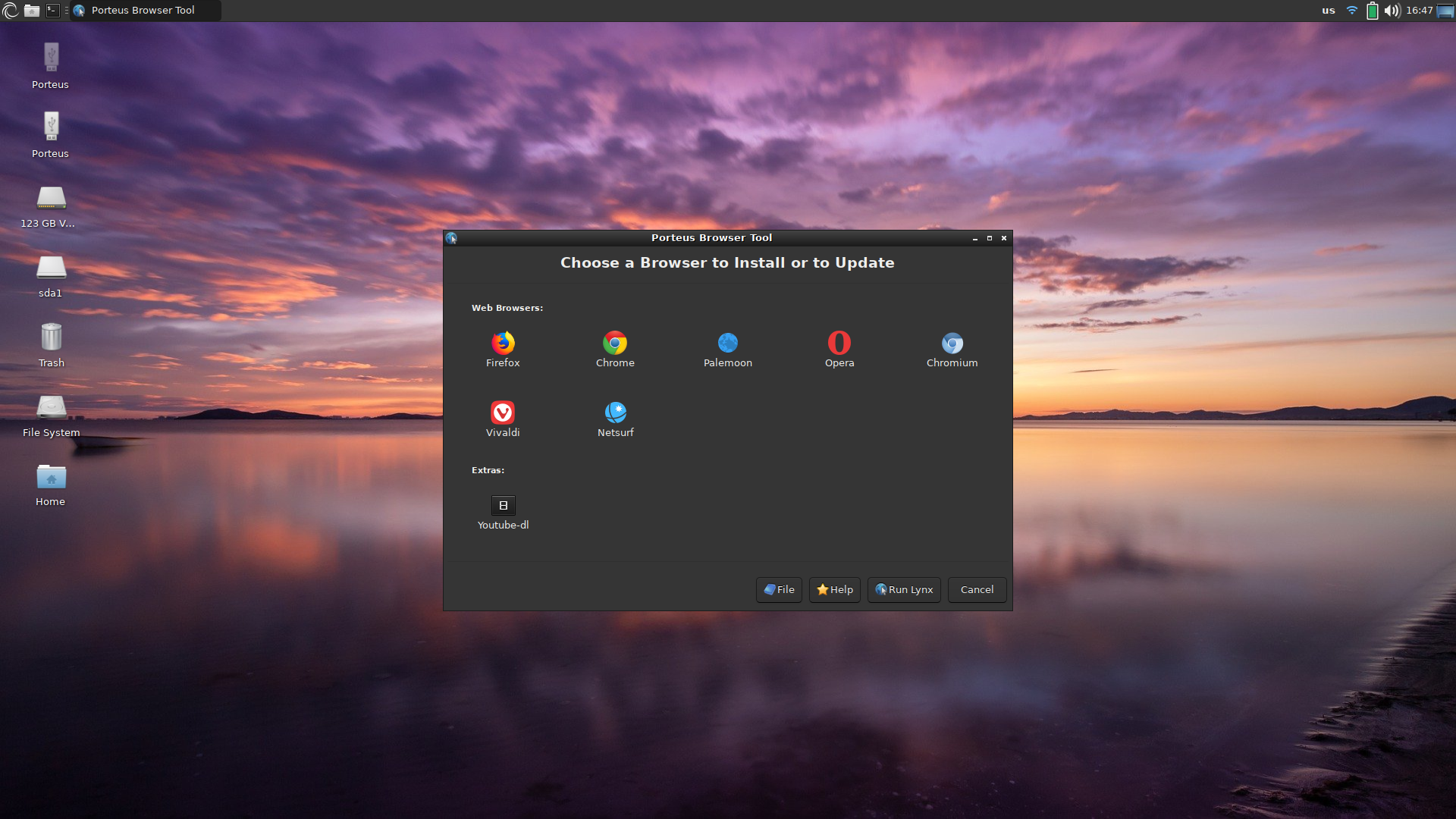Screen dimensions: 1456x819
Task: Click the Porteus Browser Tool taskbar entry
Action: pos(145,11)
